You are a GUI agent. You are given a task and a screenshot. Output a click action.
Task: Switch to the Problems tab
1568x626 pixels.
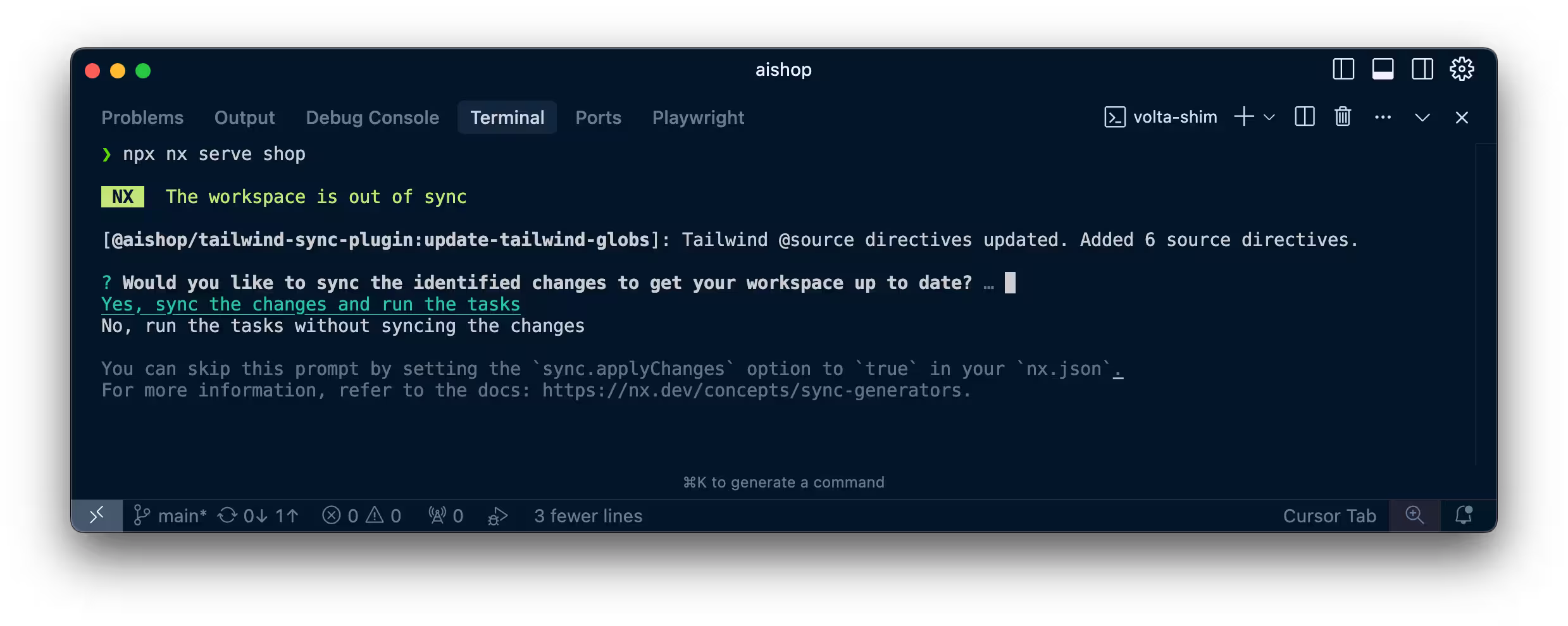click(142, 117)
